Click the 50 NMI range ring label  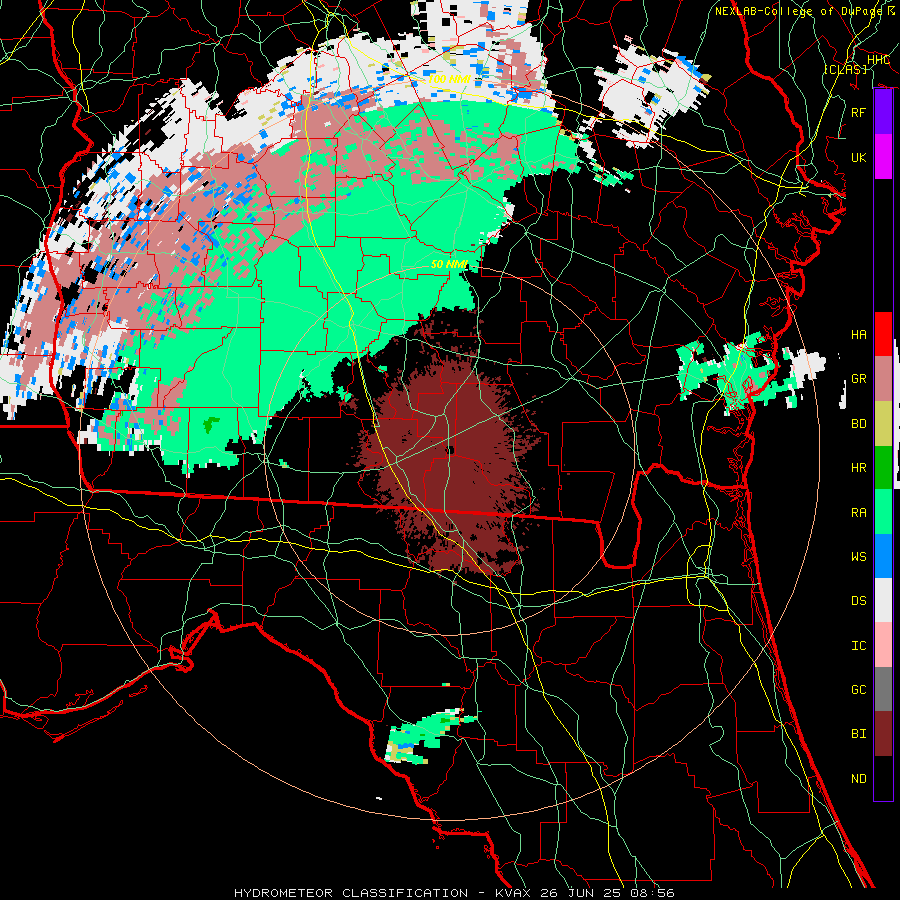(x=449, y=264)
